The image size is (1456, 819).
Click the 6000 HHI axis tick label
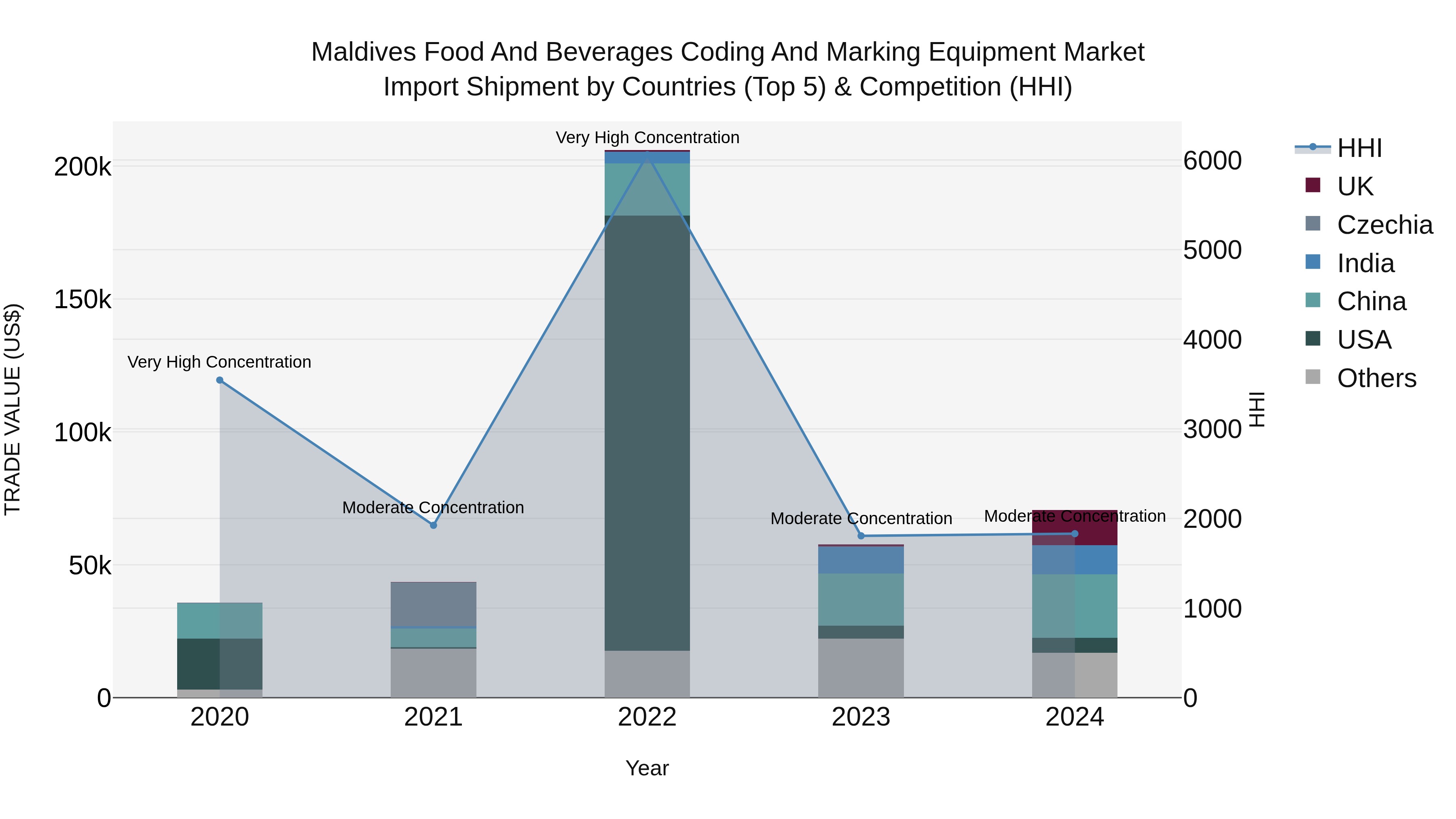(1213, 161)
